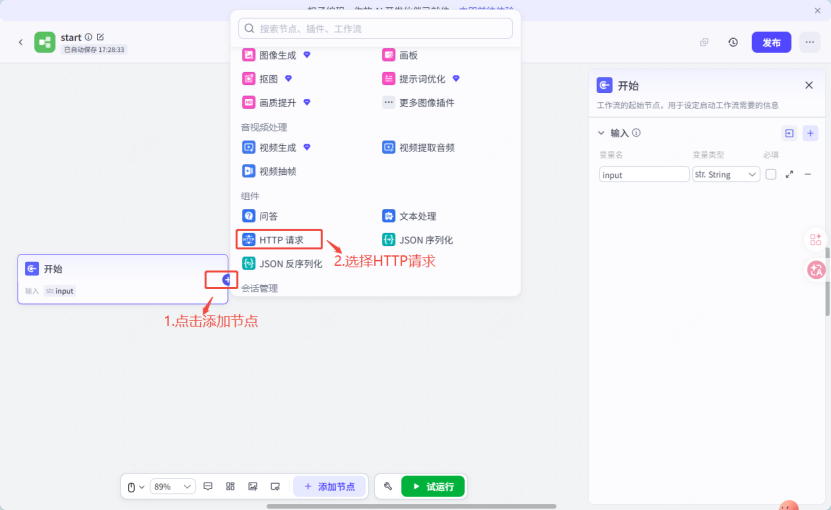Click the str input tag in 开始 node
The width and height of the screenshot is (831, 510).
(59, 291)
